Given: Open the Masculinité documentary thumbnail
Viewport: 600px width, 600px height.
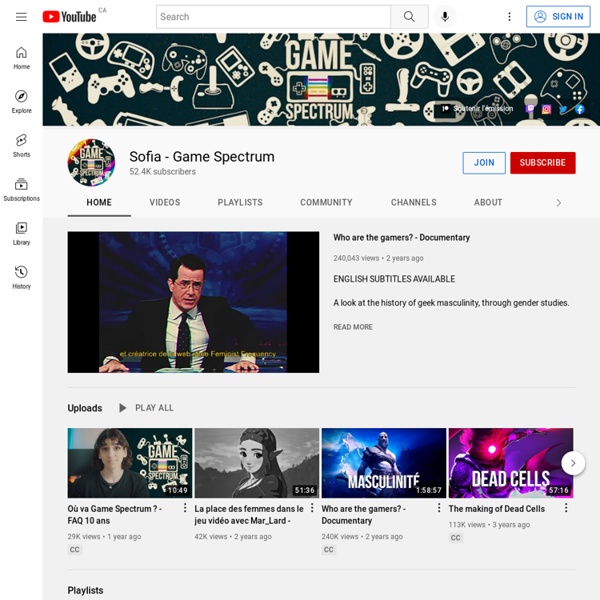Looking at the screenshot, I should point(384,463).
